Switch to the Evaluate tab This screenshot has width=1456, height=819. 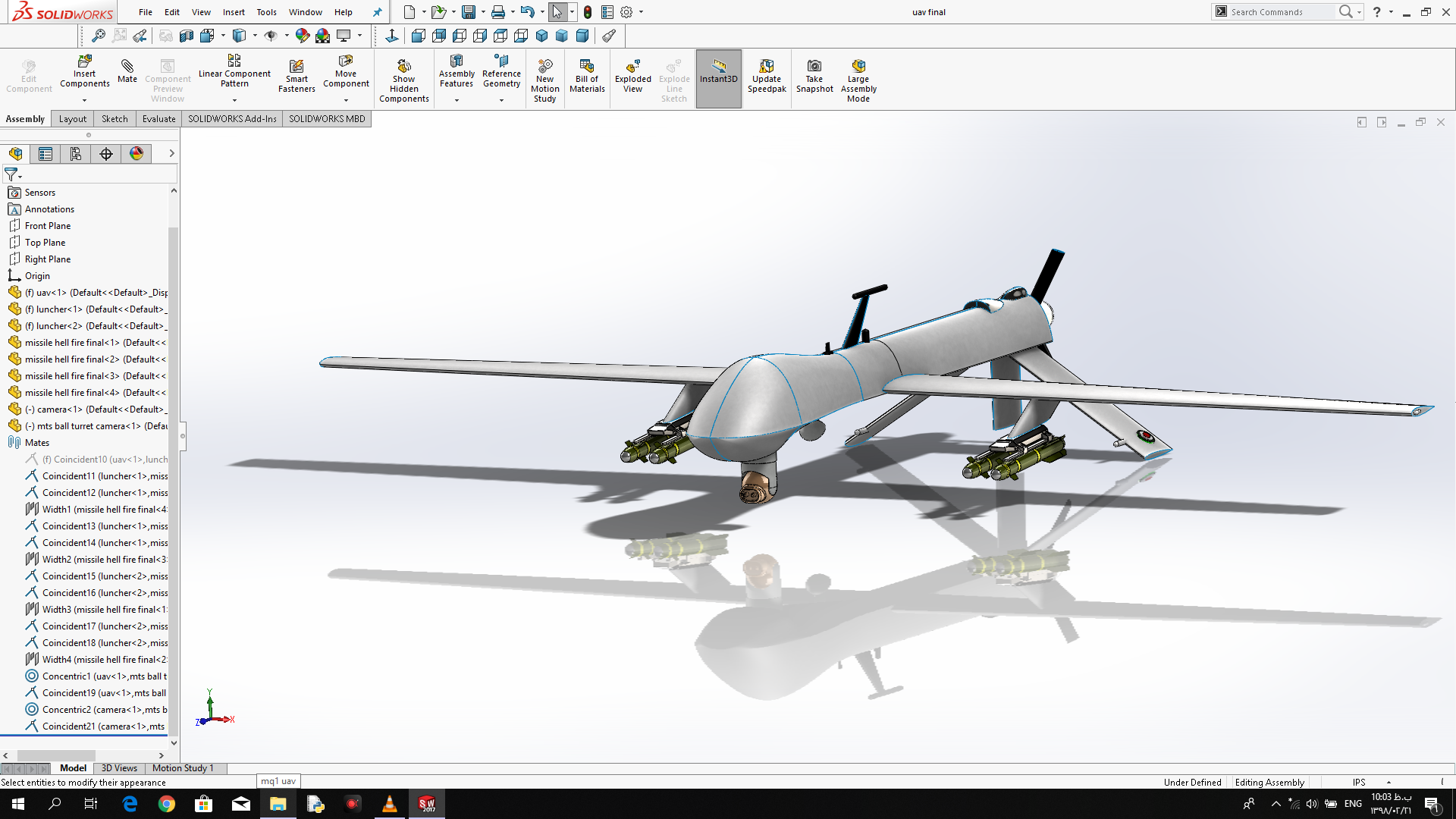tap(158, 119)
